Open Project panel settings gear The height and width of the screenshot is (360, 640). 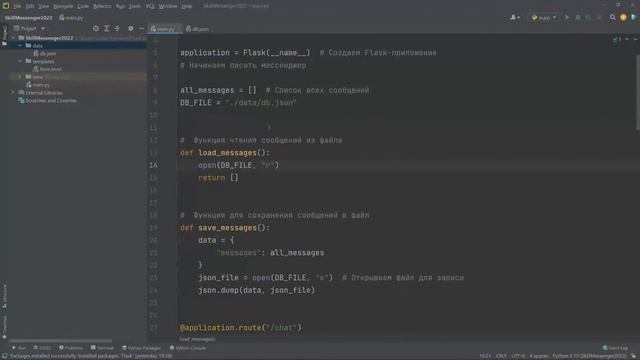tap(131, 29)
